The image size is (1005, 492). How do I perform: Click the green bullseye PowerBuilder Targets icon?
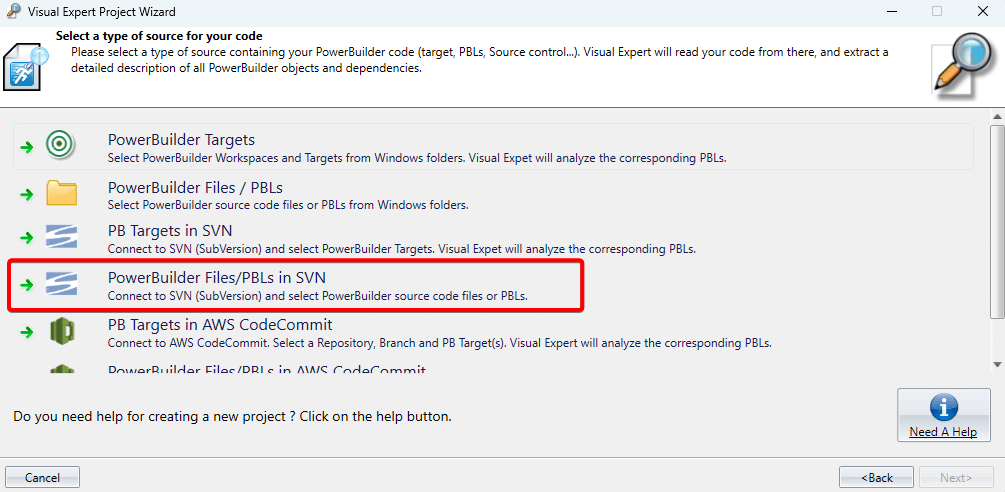click(61, 146)
